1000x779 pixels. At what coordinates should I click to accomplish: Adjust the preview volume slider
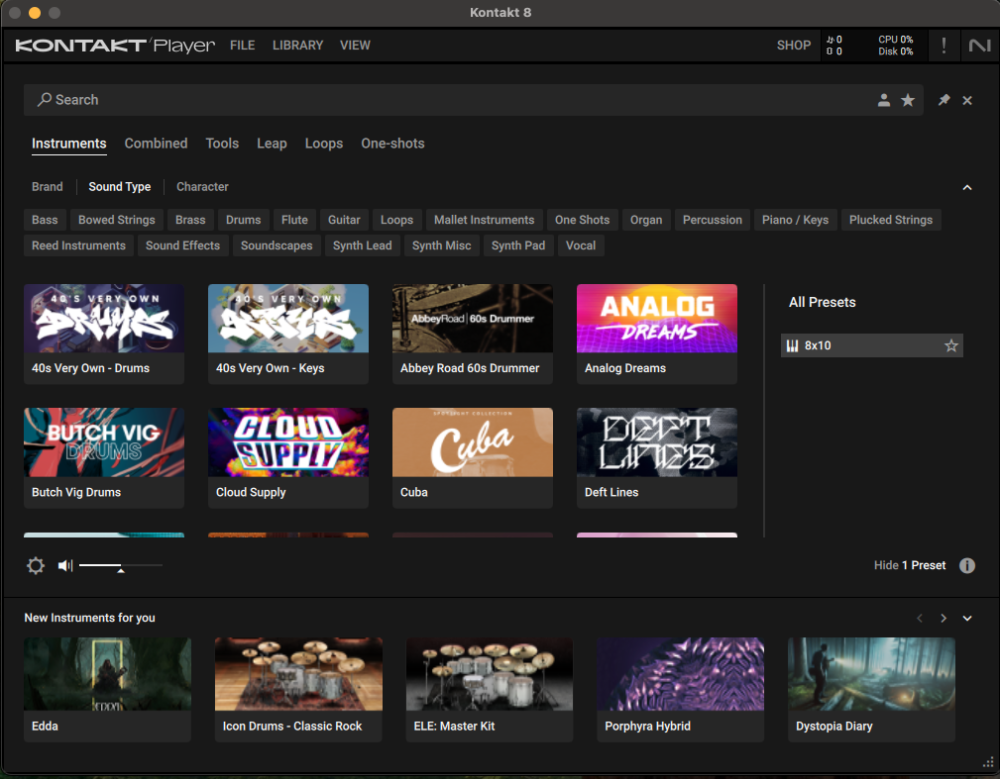coord(121,566)
